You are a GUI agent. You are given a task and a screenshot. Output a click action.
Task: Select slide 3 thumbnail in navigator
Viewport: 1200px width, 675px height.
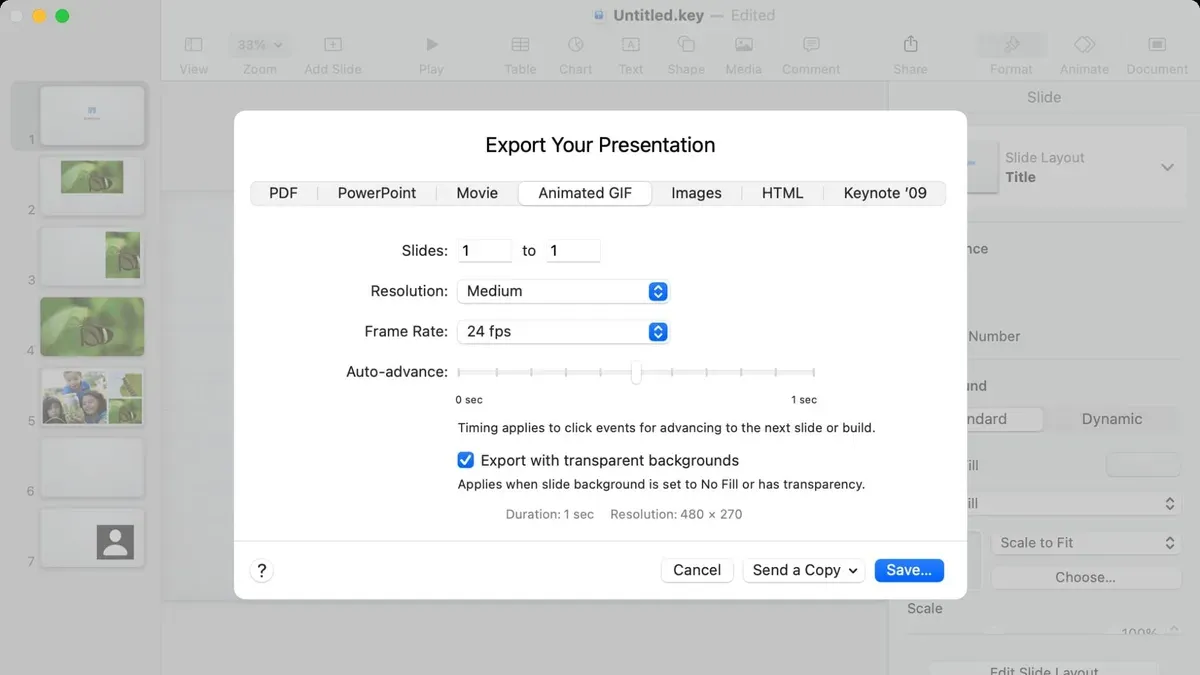coord(92,256)
